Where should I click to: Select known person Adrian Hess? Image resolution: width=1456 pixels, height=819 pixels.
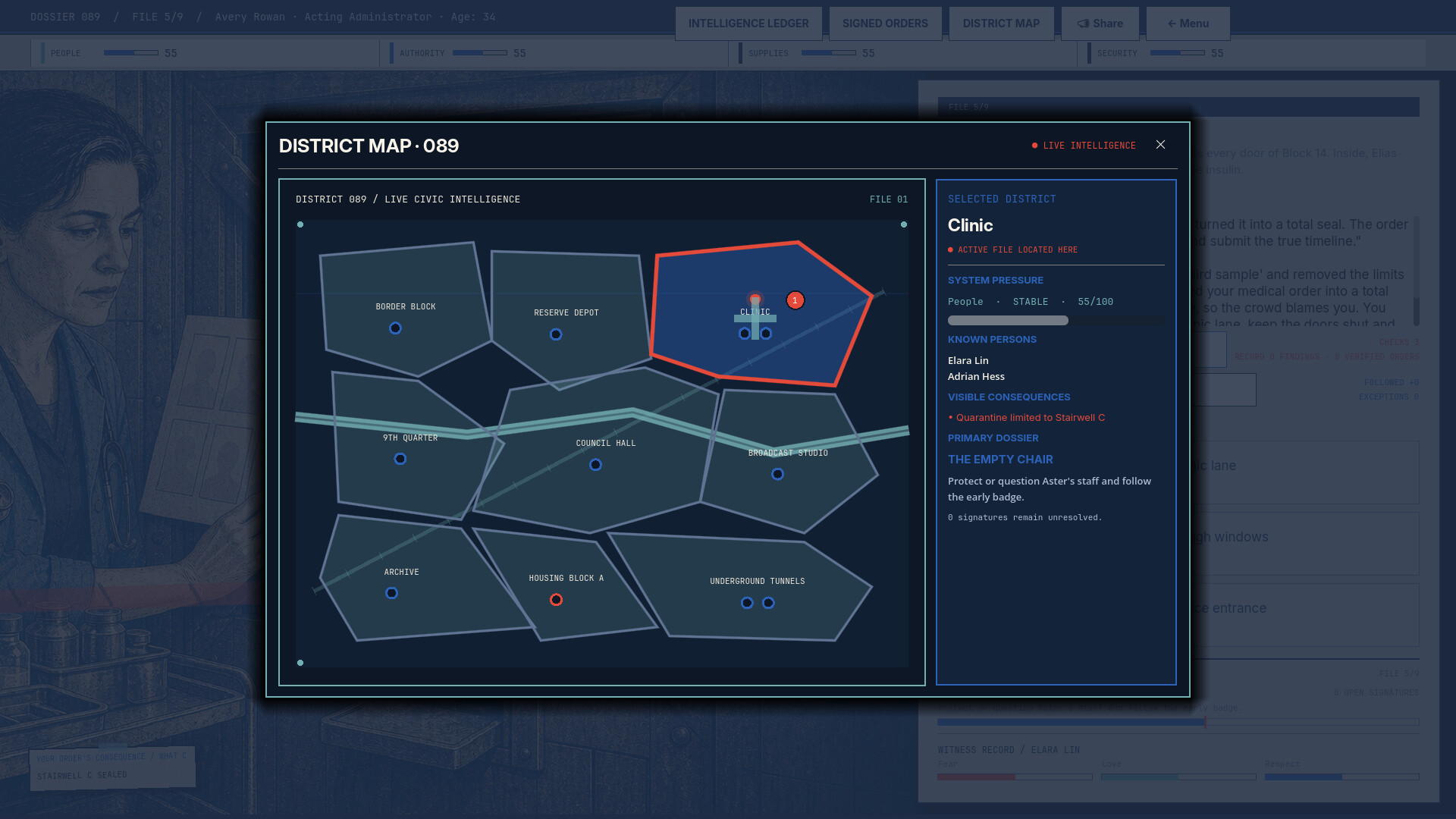tap(976, 377)
